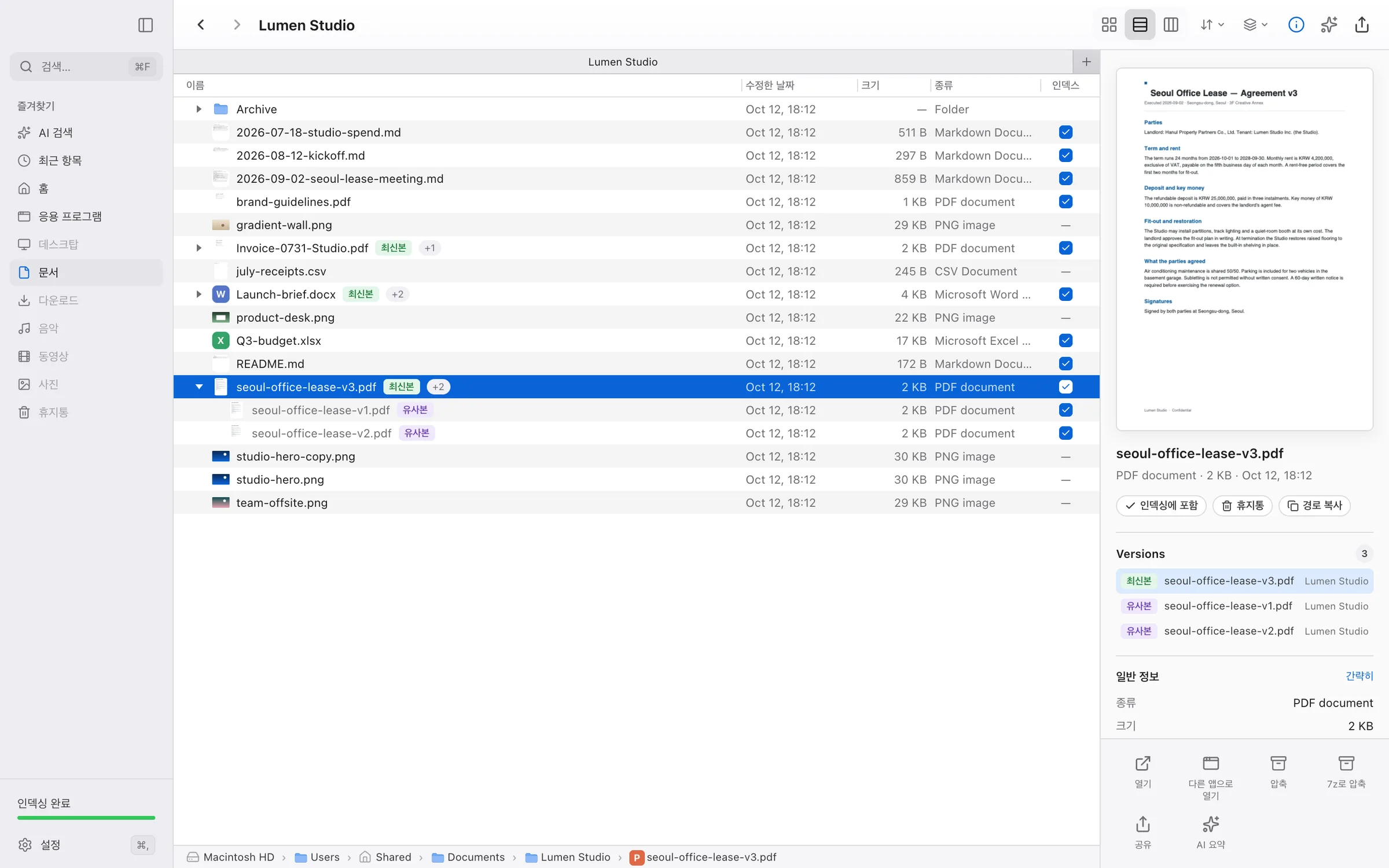Open the AI sparkle toolbar icon
Screen dimensions: 1389x868
(x=1329, y=25)
